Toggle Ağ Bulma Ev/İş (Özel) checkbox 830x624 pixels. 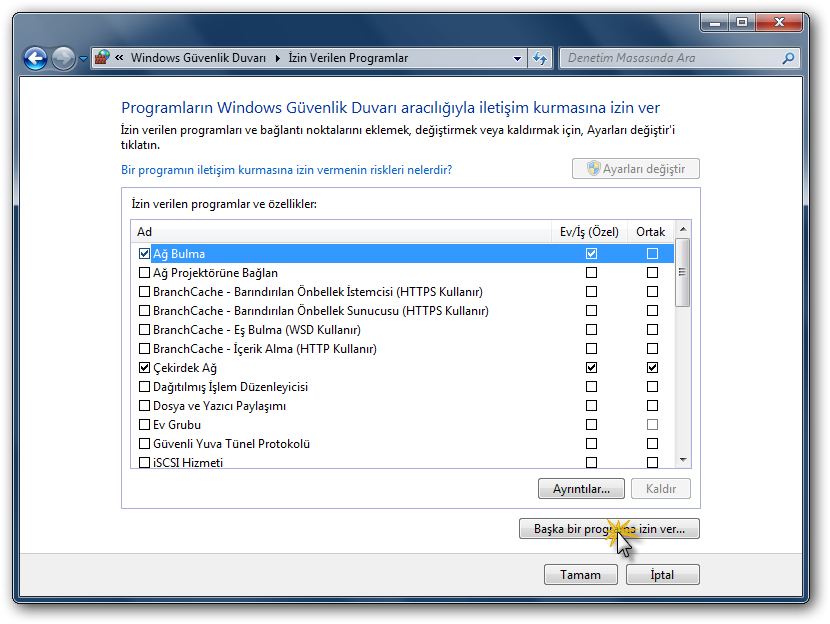[591, 254]
